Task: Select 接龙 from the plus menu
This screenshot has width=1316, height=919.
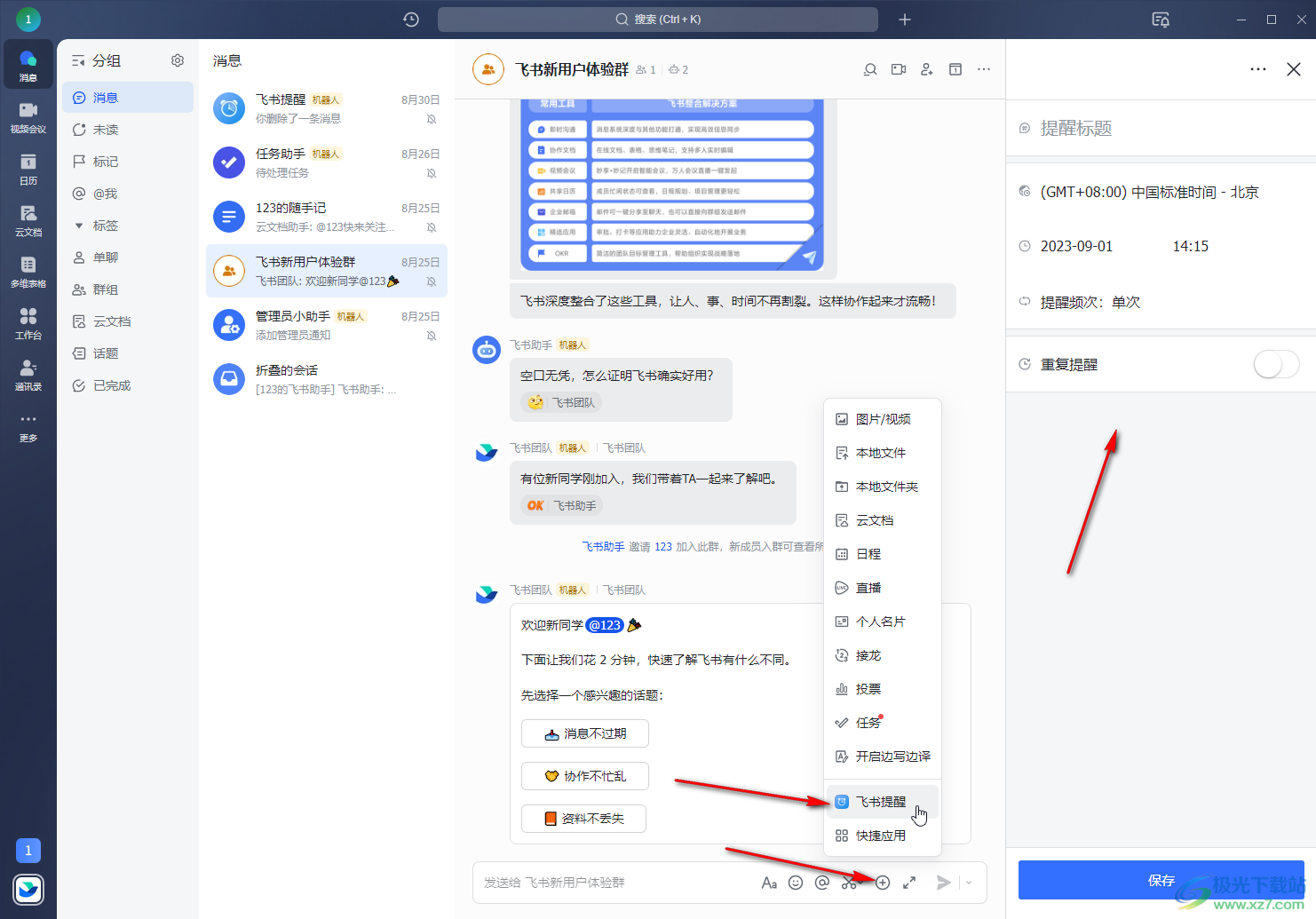Action: click(883, 655)
